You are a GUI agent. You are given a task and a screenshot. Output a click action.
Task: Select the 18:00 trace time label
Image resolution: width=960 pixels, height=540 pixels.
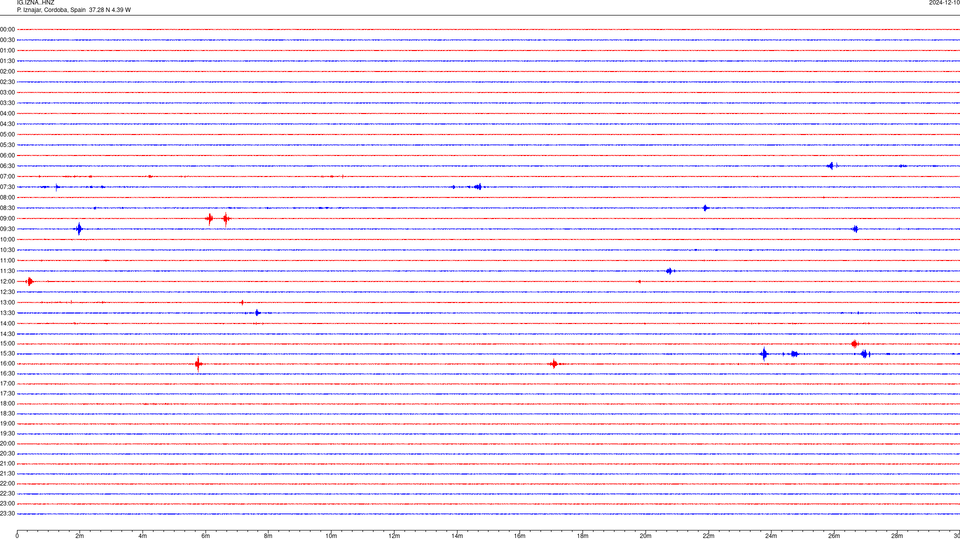(7, 403)
